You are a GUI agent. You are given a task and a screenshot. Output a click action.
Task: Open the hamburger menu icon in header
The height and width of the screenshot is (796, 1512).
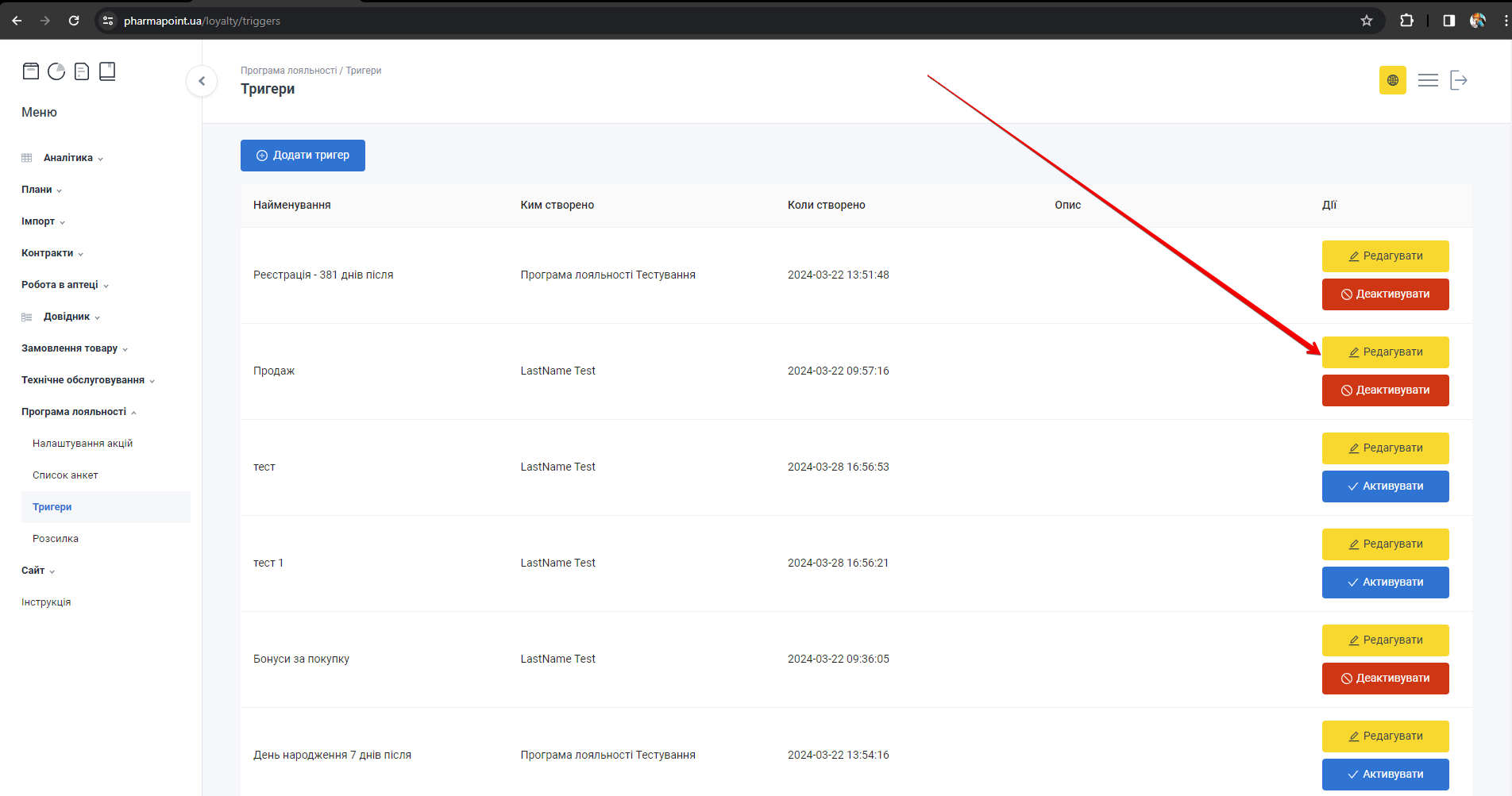tap(1428, 80)
